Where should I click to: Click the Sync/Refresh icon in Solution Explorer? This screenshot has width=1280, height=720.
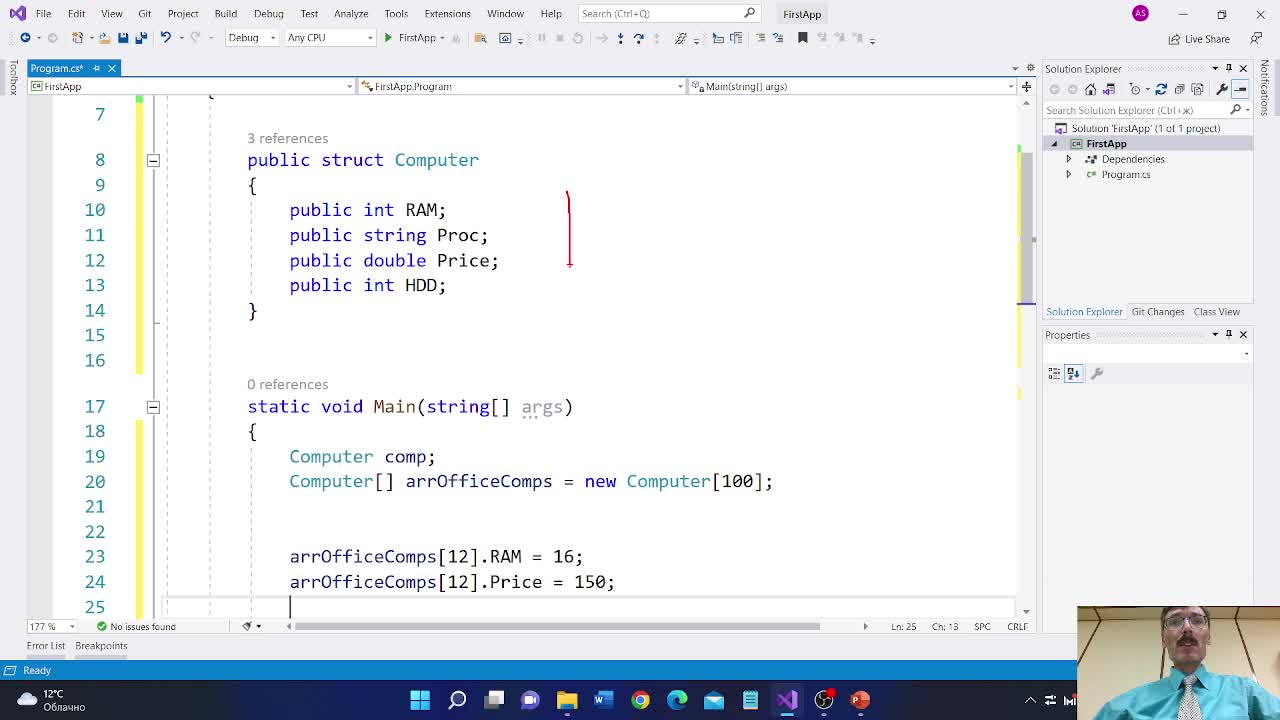[1161, 89]
